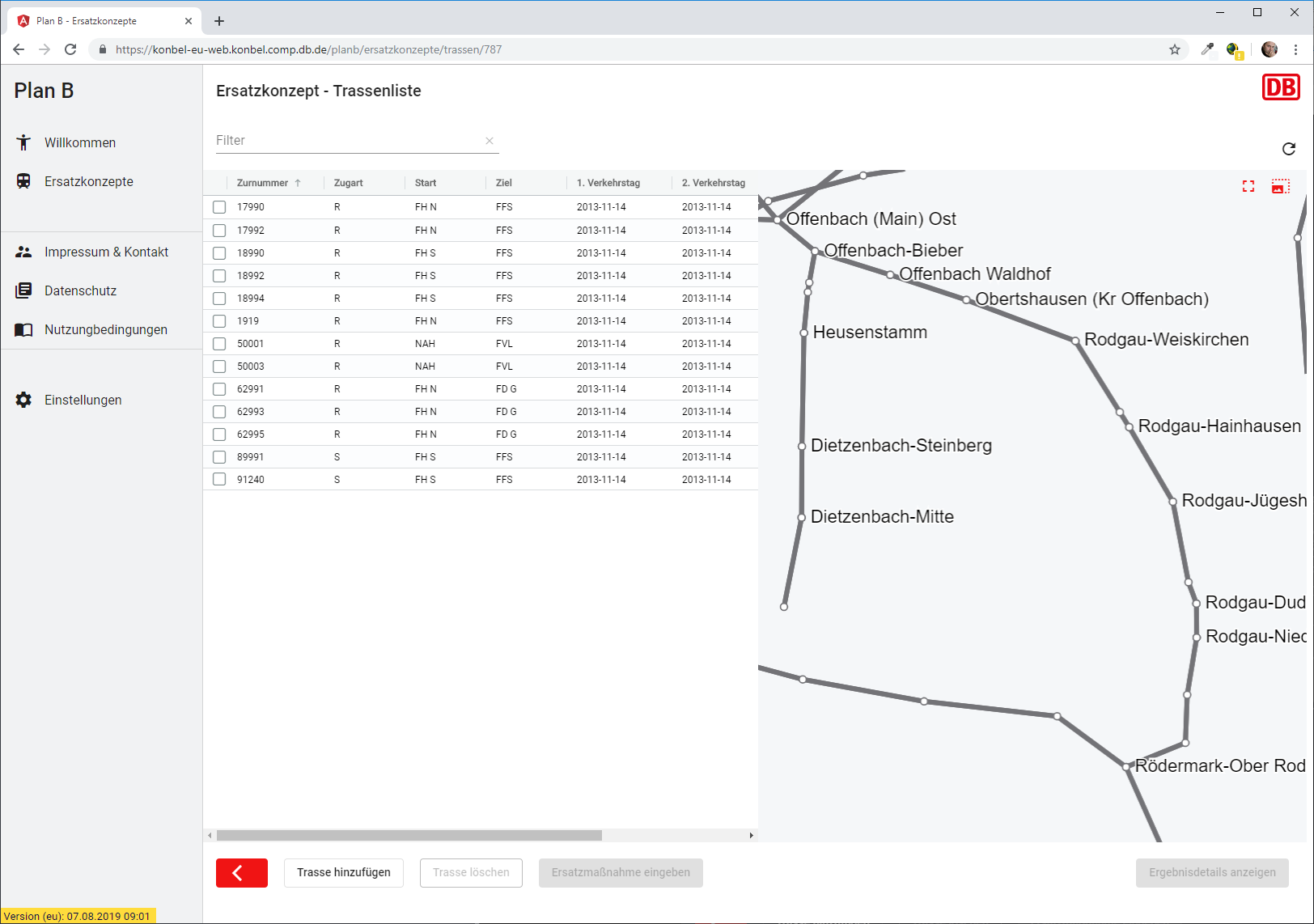Open Ersatzkonzepte via the train icon
The image size is (1314, 924).
pyautogui.click(x=23, y=181)
